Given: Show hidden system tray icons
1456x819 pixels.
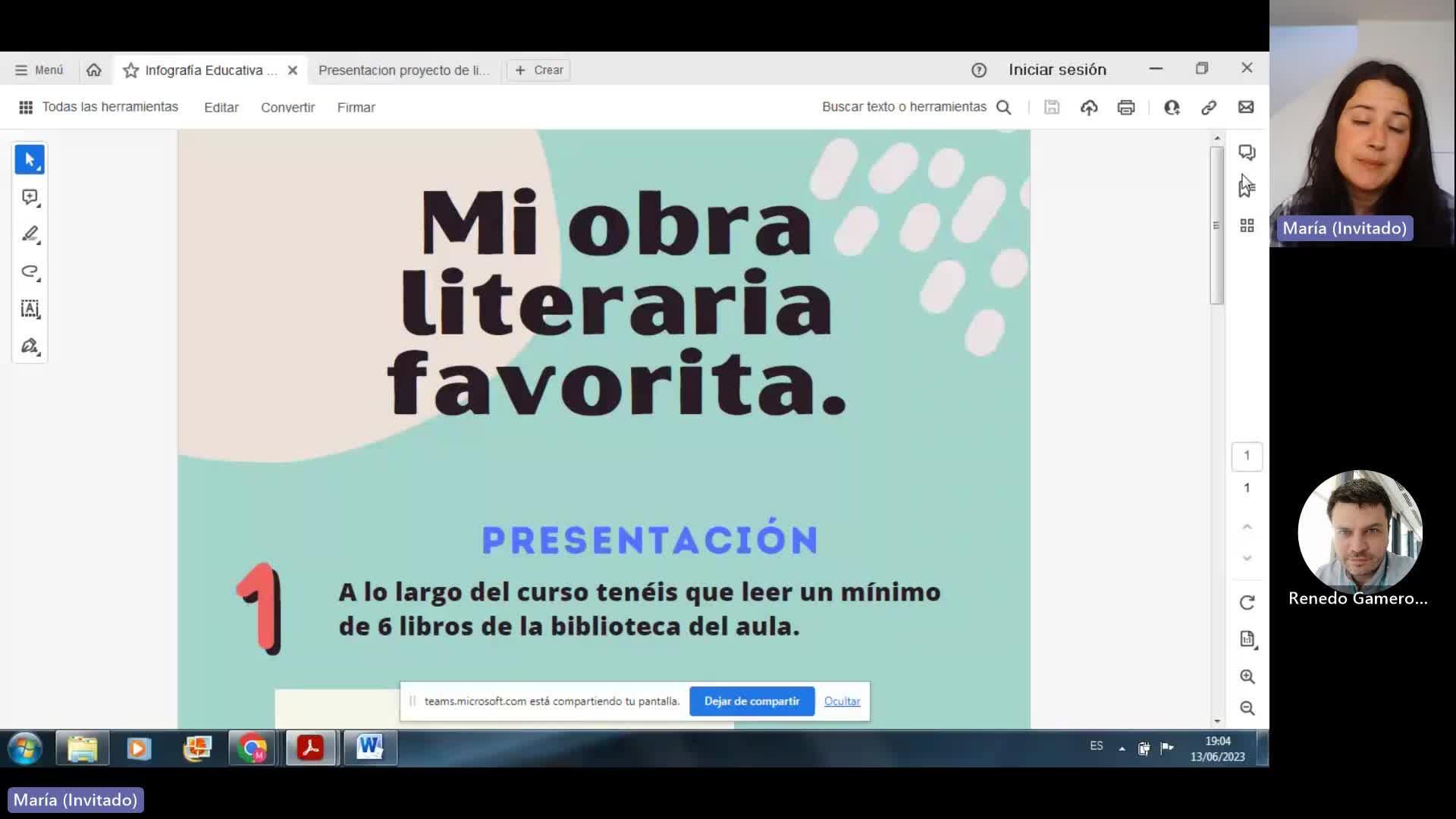Looking at the screenshot, I should [1122, 748].
